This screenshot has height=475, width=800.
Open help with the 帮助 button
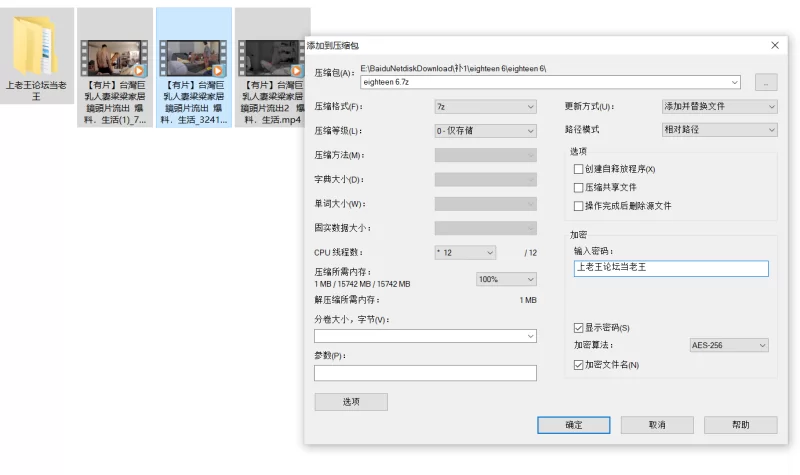pyautogui.click(x=741, y=425)
